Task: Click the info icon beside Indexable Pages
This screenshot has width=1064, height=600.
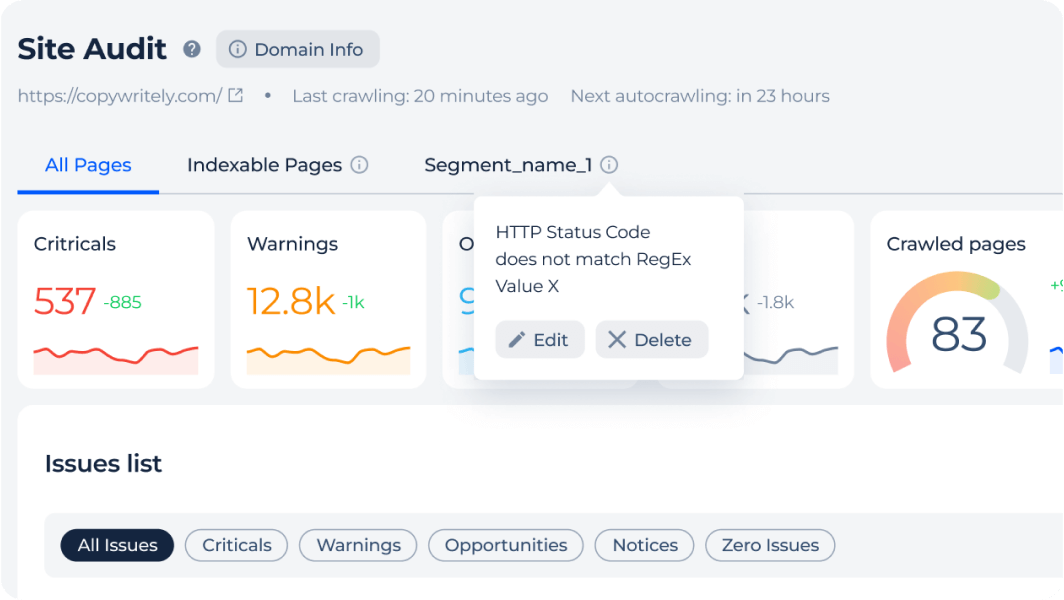Action: (x=360, y=165)
